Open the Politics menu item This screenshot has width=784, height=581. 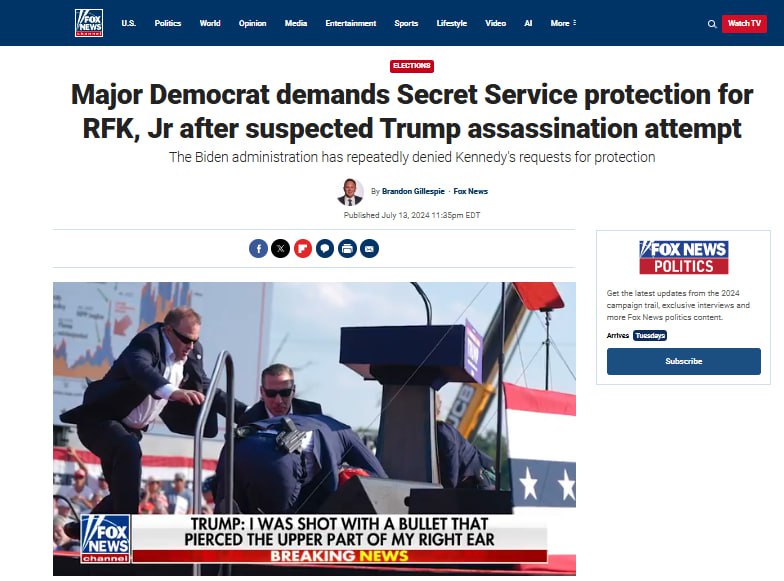pos(168,23)
